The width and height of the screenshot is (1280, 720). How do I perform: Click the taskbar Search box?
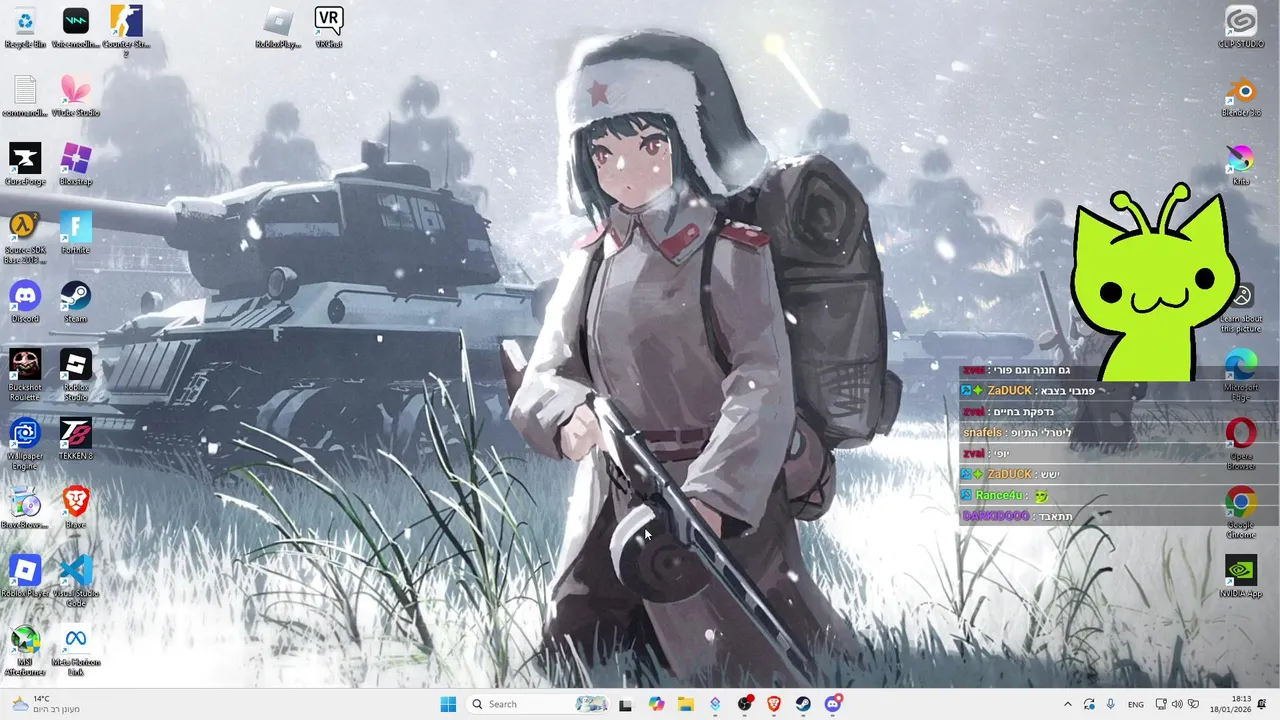[539, 704]
